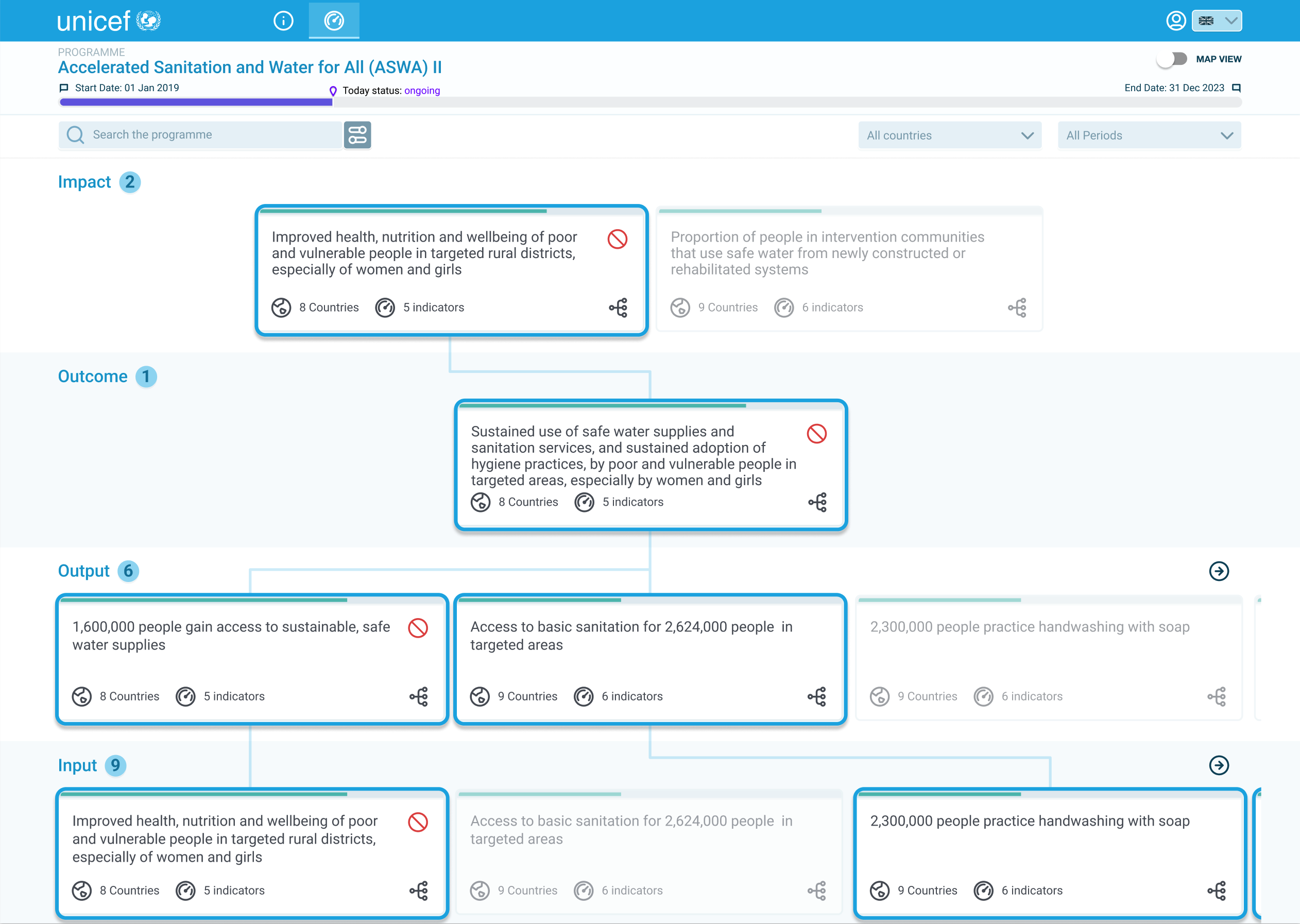
Task: Click the Output count badge showing 6
Action: (x=129, y=571)
